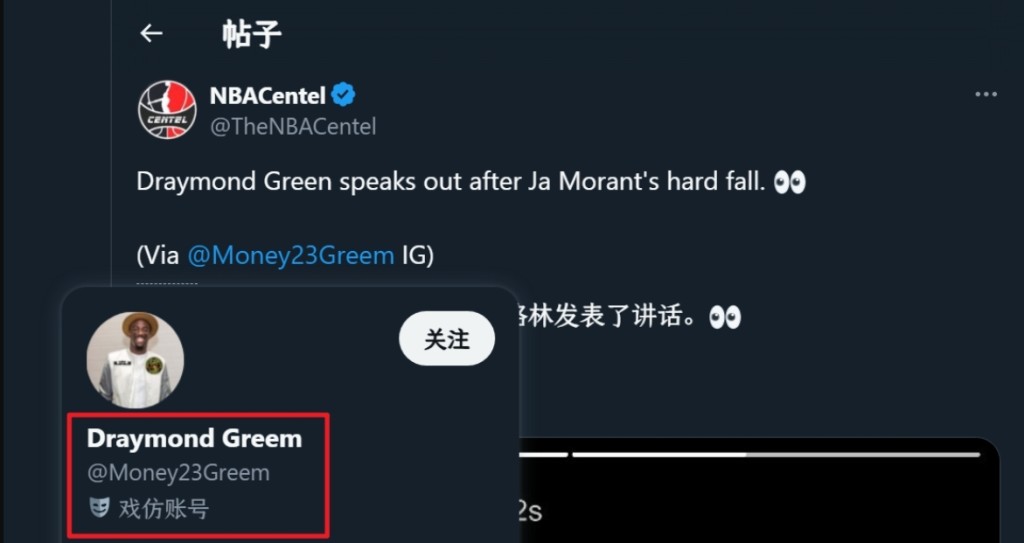Click the back arrow icon

[151, 33]
